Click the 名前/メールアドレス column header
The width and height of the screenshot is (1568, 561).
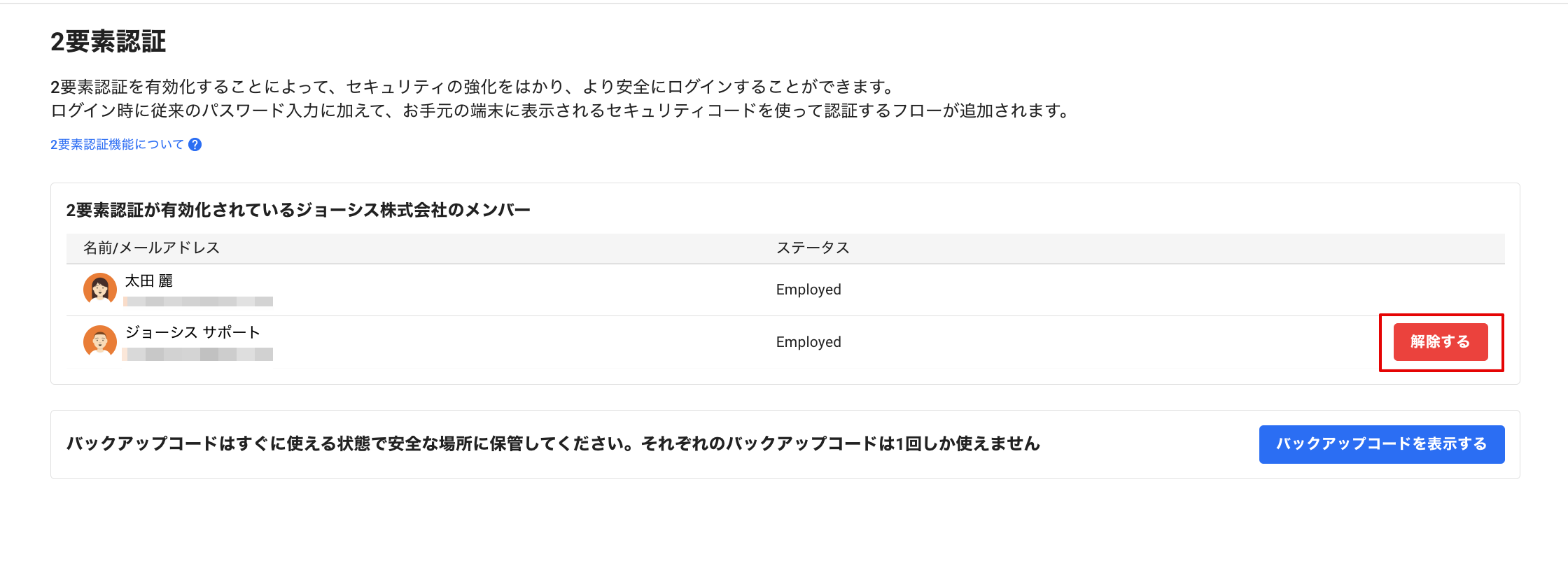coord(151,248)
